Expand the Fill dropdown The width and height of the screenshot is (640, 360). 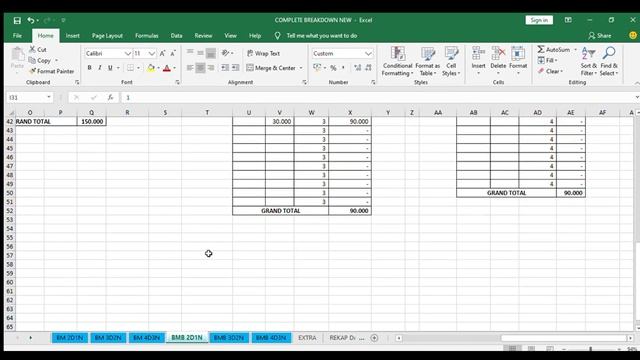pos(556,60)
